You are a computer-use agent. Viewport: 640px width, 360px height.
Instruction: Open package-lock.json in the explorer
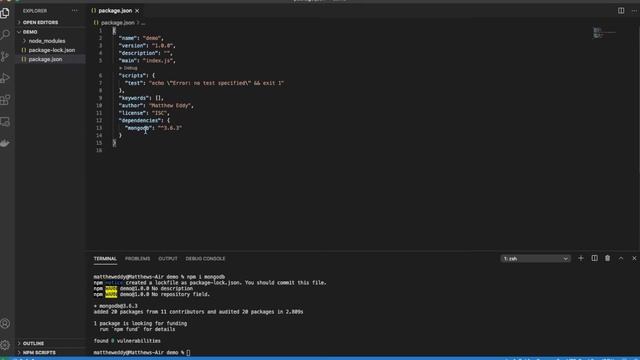(51, 50)
